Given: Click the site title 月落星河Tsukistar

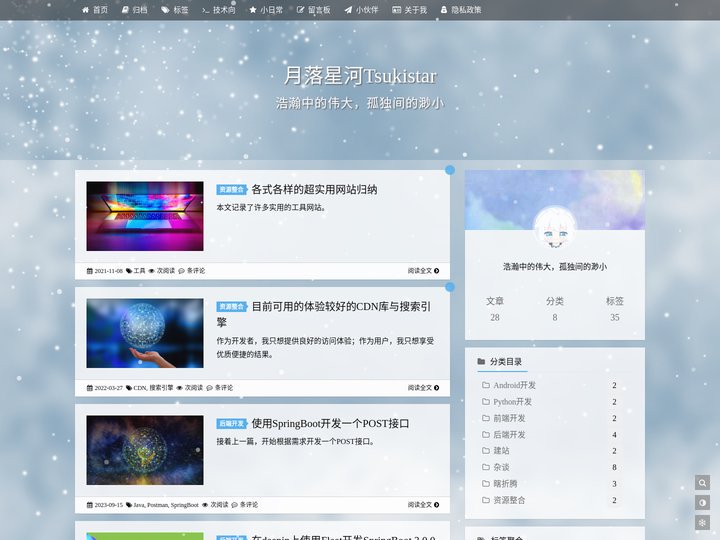Looking at the screenshot, I should coord(360,76).
